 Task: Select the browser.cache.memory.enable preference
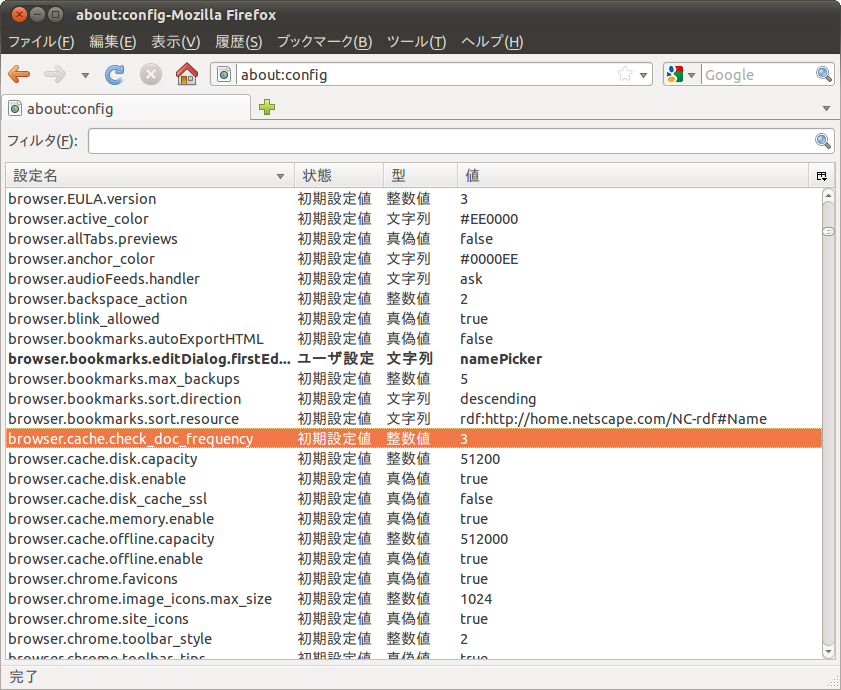[414, 518]
